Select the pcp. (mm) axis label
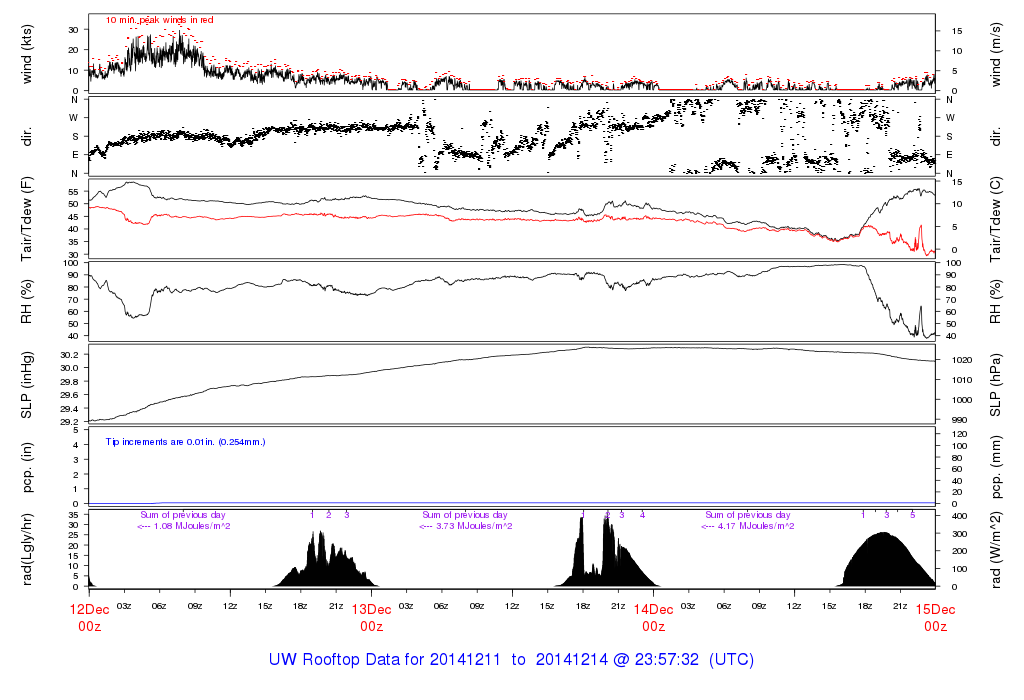1024x700 pixels. click(996, 467)
